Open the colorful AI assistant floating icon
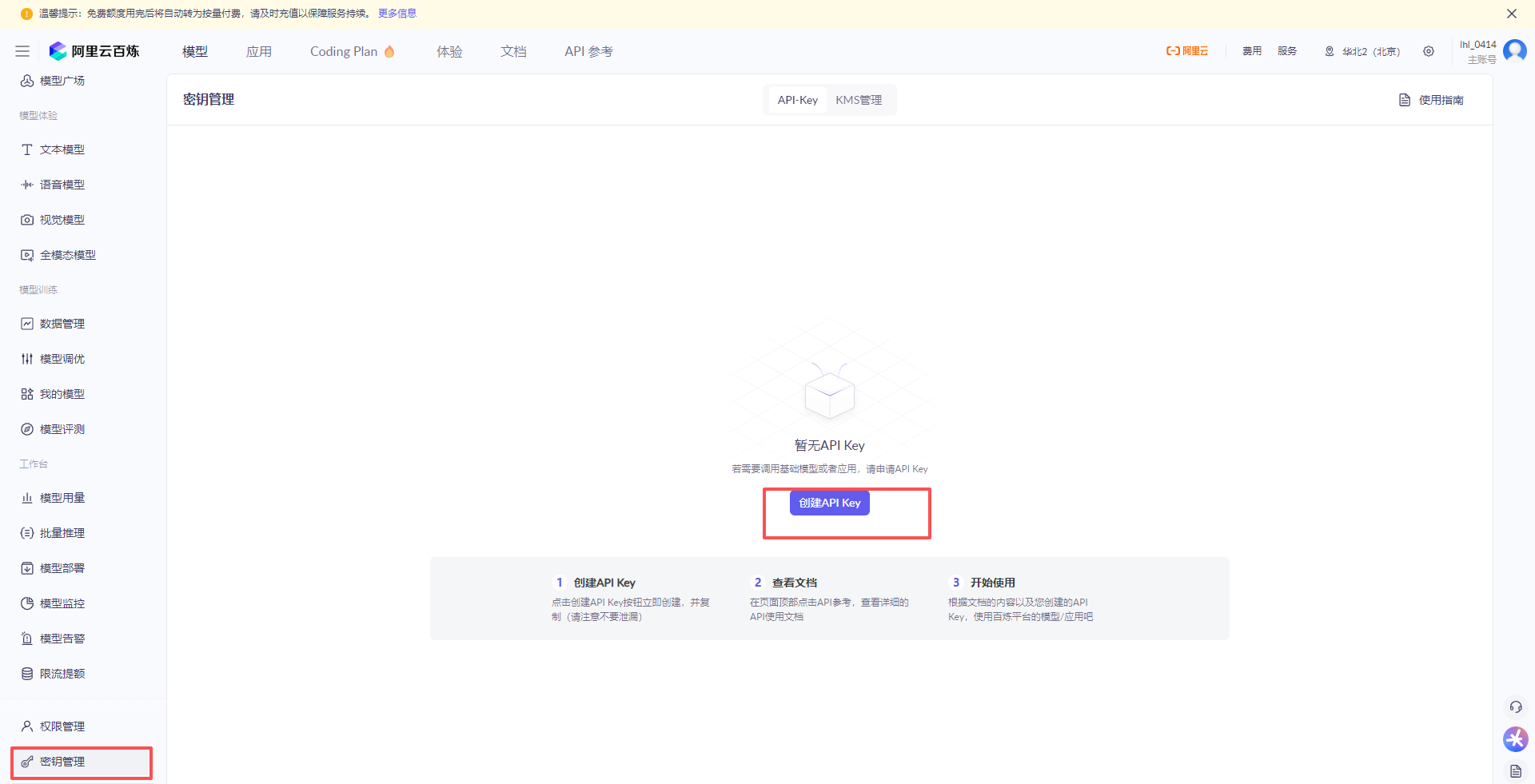Viewport: 1535px width, 784px height. pos(1516,739)
